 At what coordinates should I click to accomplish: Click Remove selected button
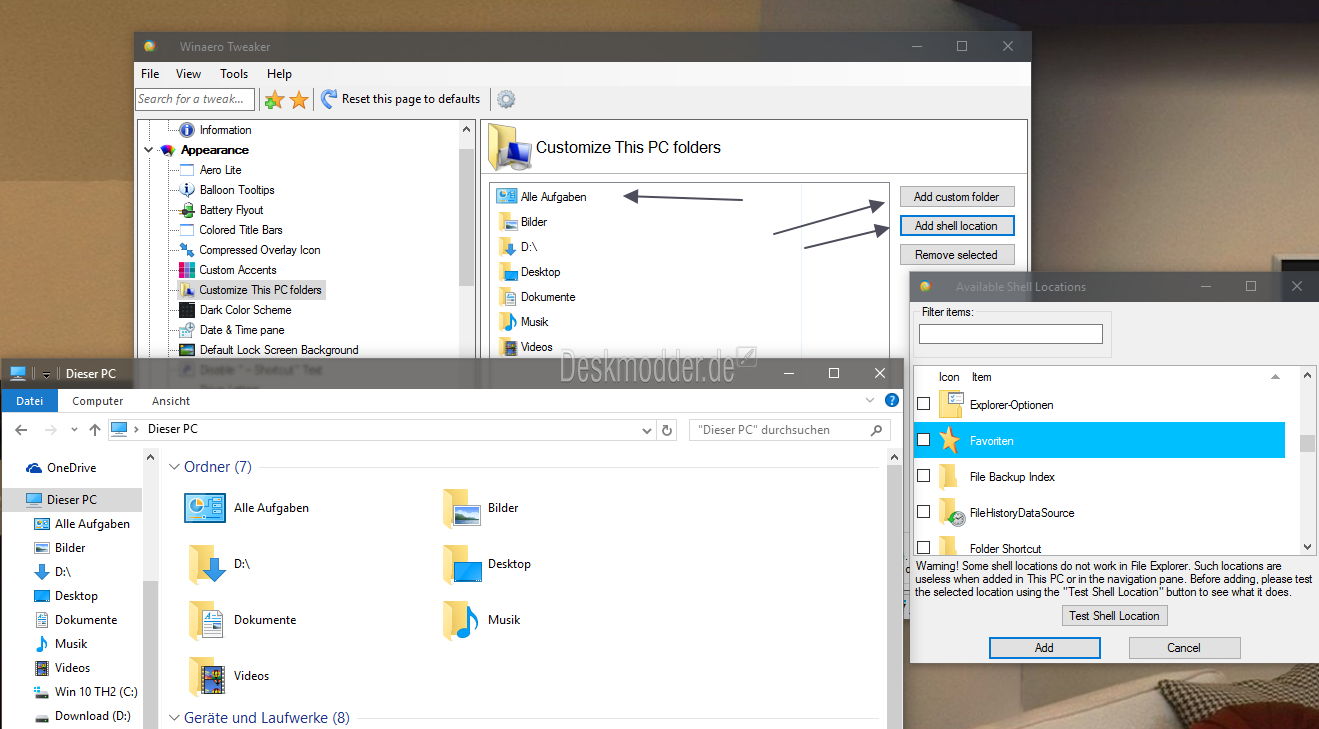coord(956,255)
